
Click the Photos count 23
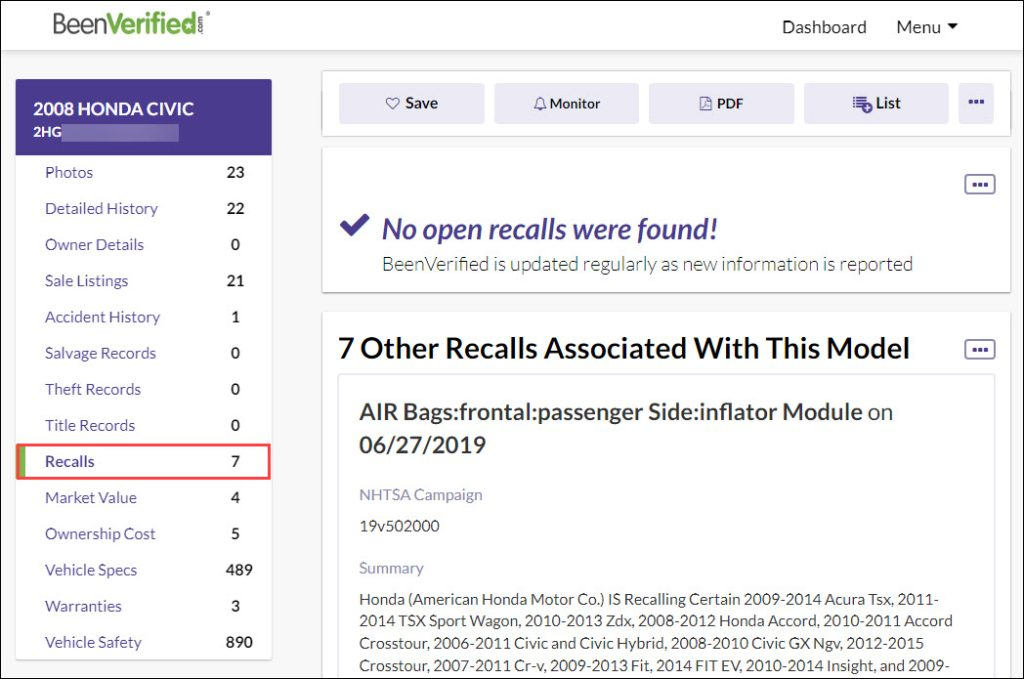point(235,172)
